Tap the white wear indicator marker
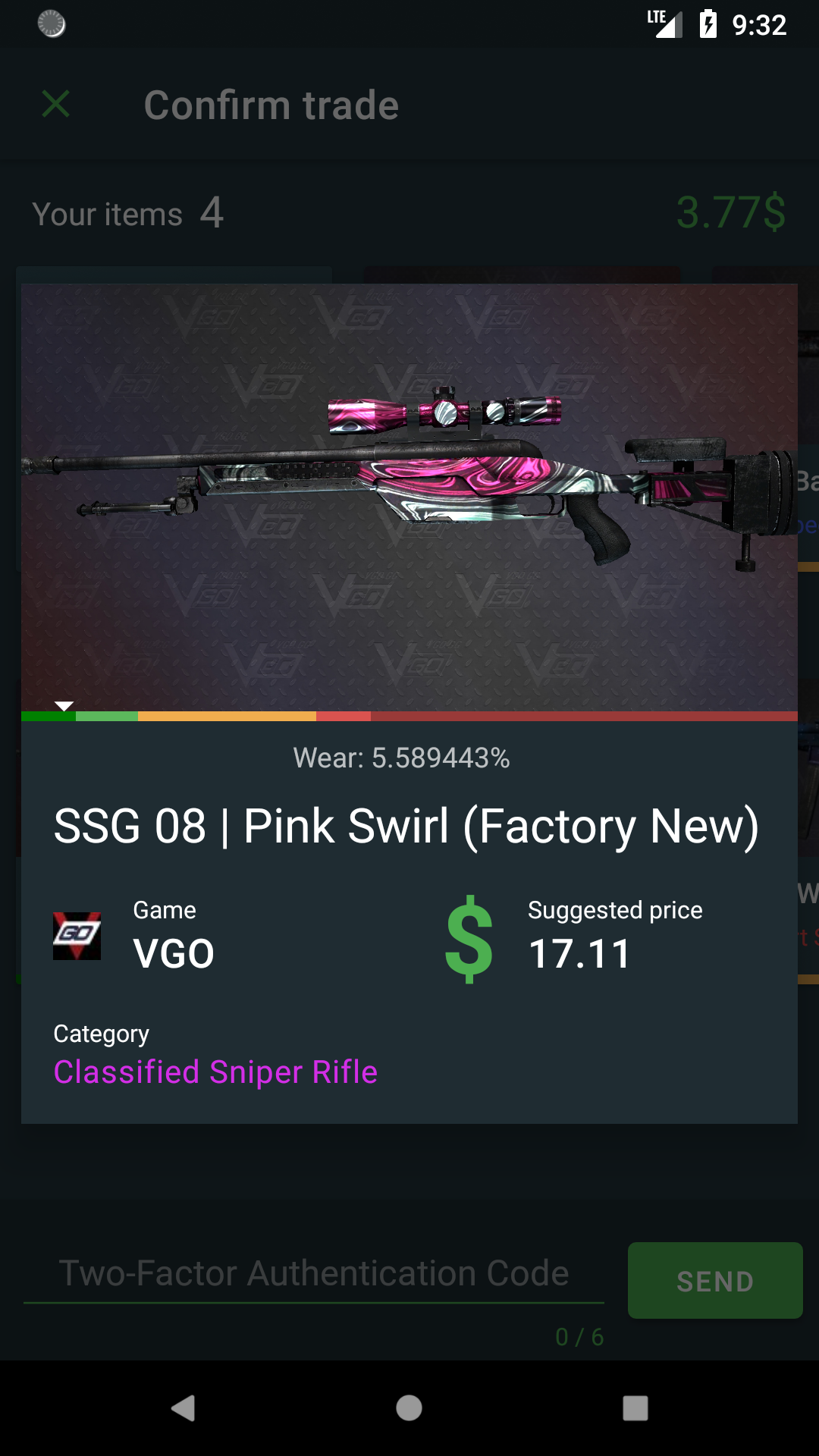The image size is (819, 1456). click(64, 706)
